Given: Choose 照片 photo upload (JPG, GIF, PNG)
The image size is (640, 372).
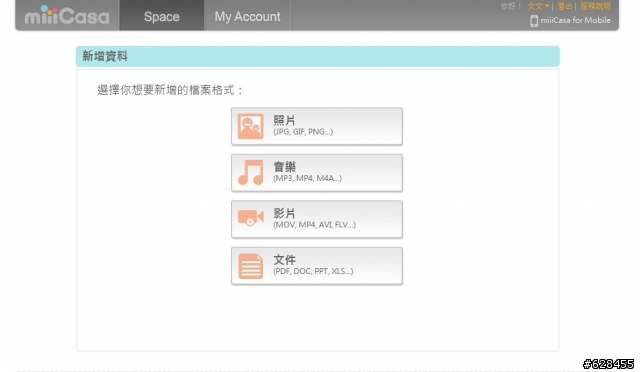Looking at the screenshot, I should pos(317,126).
